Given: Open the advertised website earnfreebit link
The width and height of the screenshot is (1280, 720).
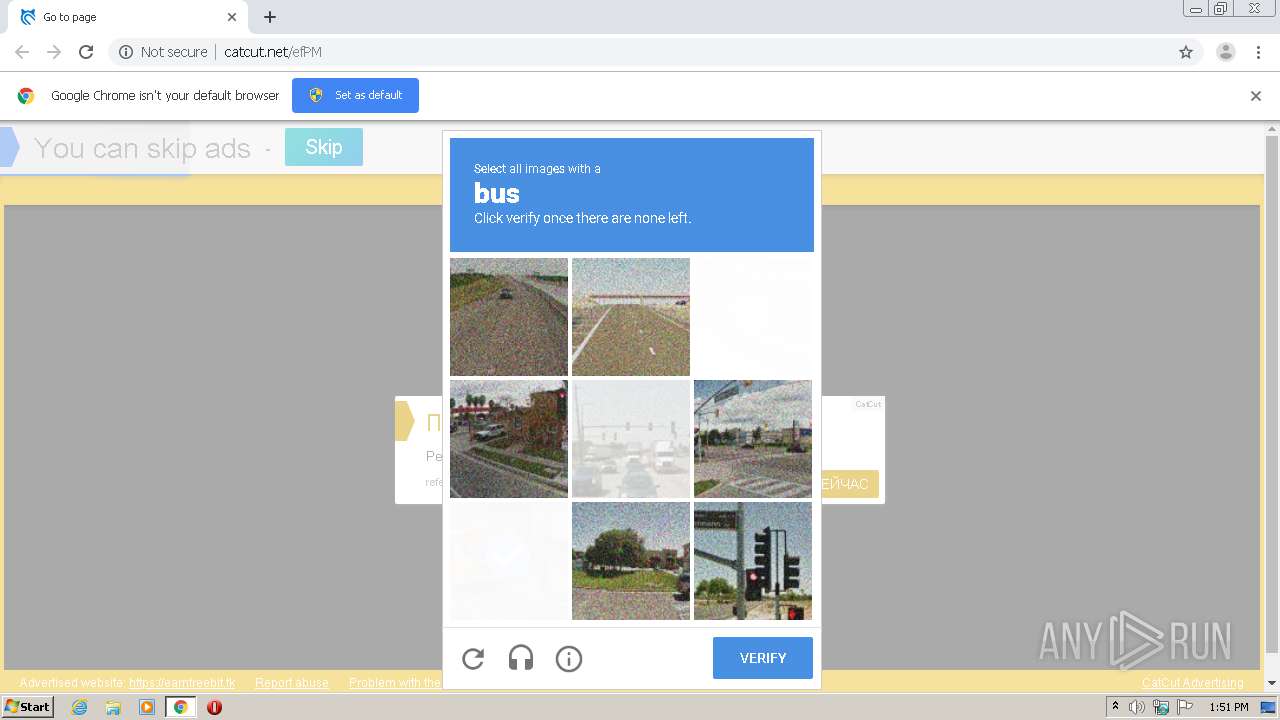Looking at the screenshot, I should (x=182, y=683).
